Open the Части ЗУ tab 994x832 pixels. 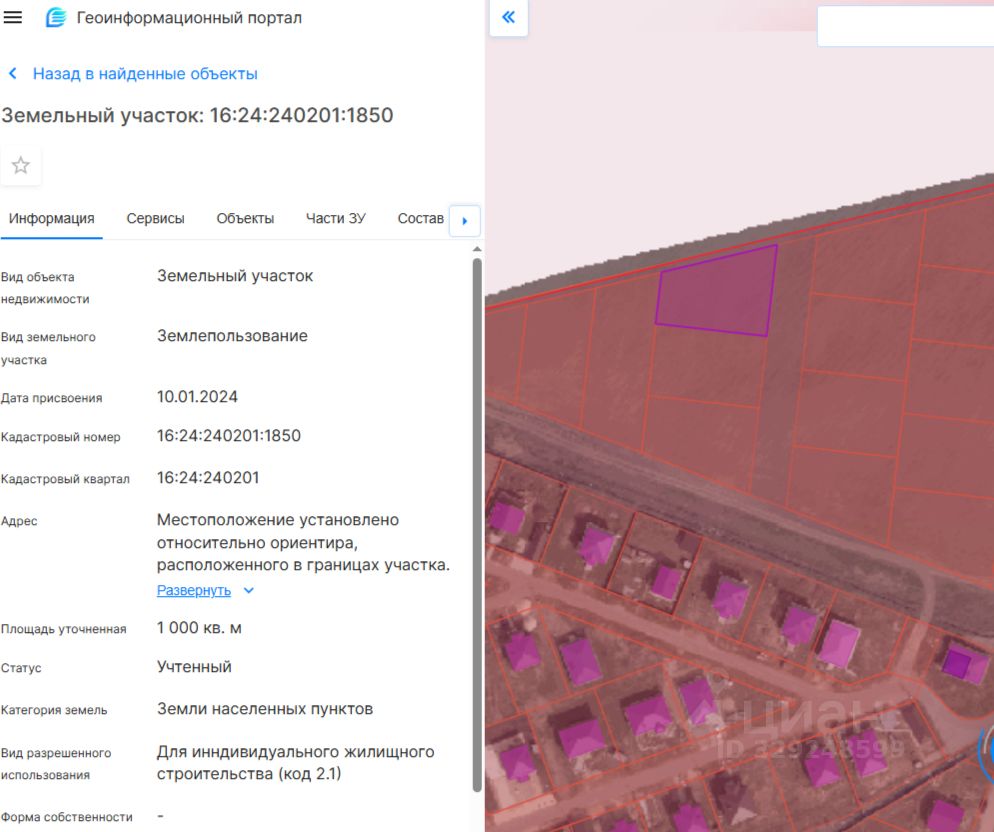(x=335, y=218)
